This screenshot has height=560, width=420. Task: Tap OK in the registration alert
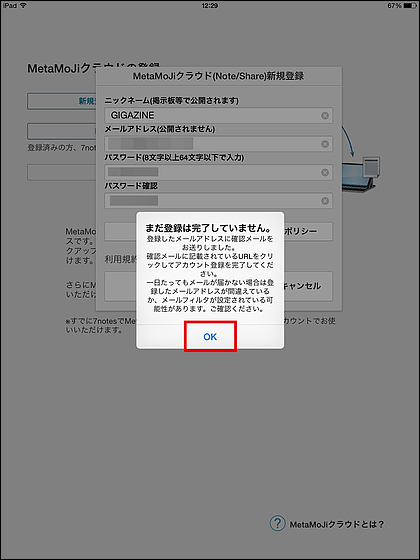210,337
